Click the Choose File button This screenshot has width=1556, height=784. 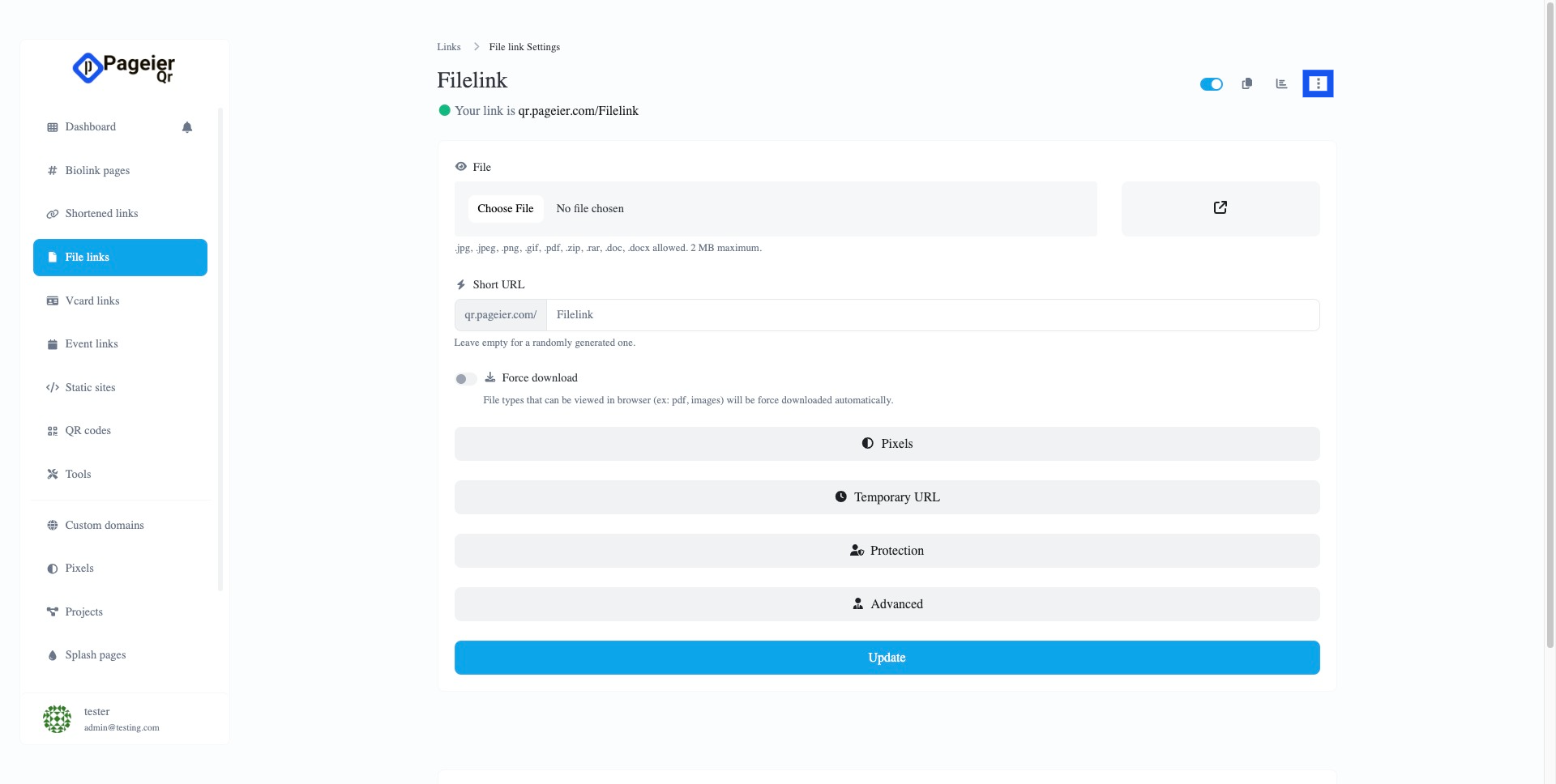coord(506,209)
